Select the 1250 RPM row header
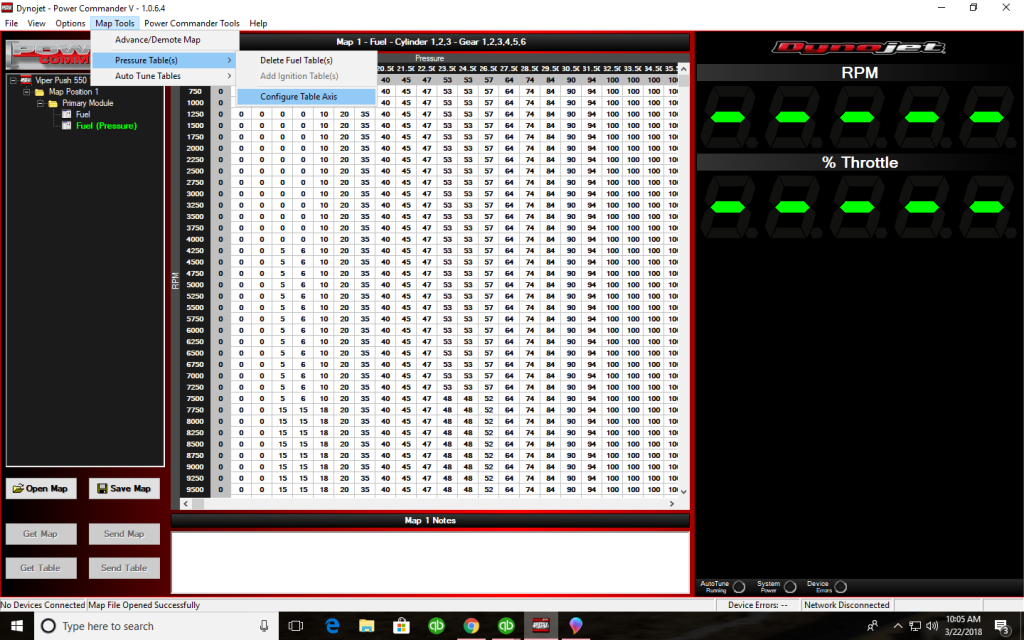Image resolution: width=1024 pixels, height=640 pixels. click(195, 114)
